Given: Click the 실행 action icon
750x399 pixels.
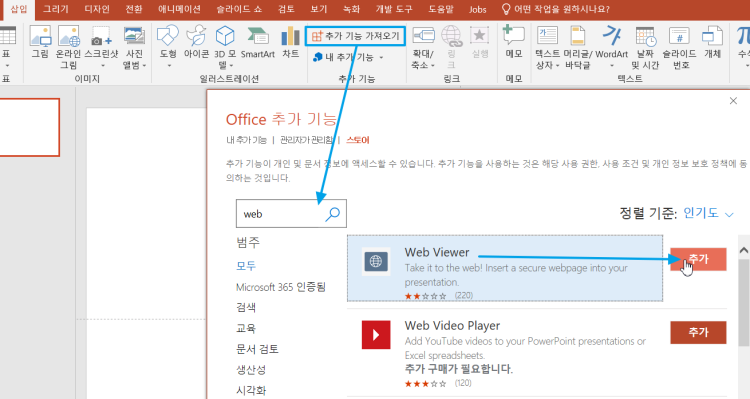Looking at the screenshot, I should click(x=480, y=42).
